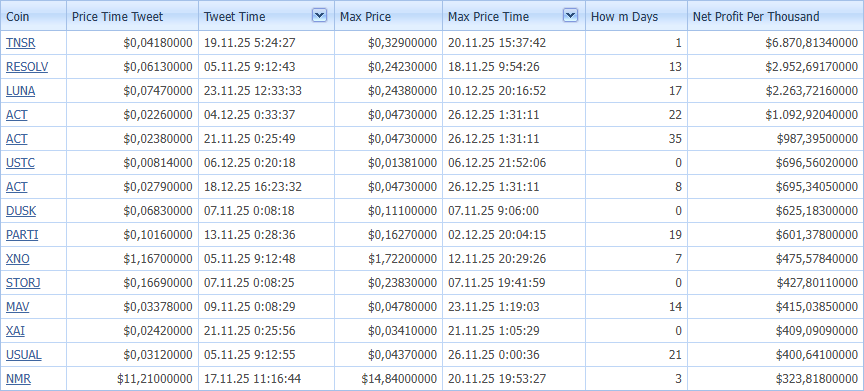This screenshot has height=391, width=864.
Task: Select the $427,80110000 net profit cell
Action: 776,283
